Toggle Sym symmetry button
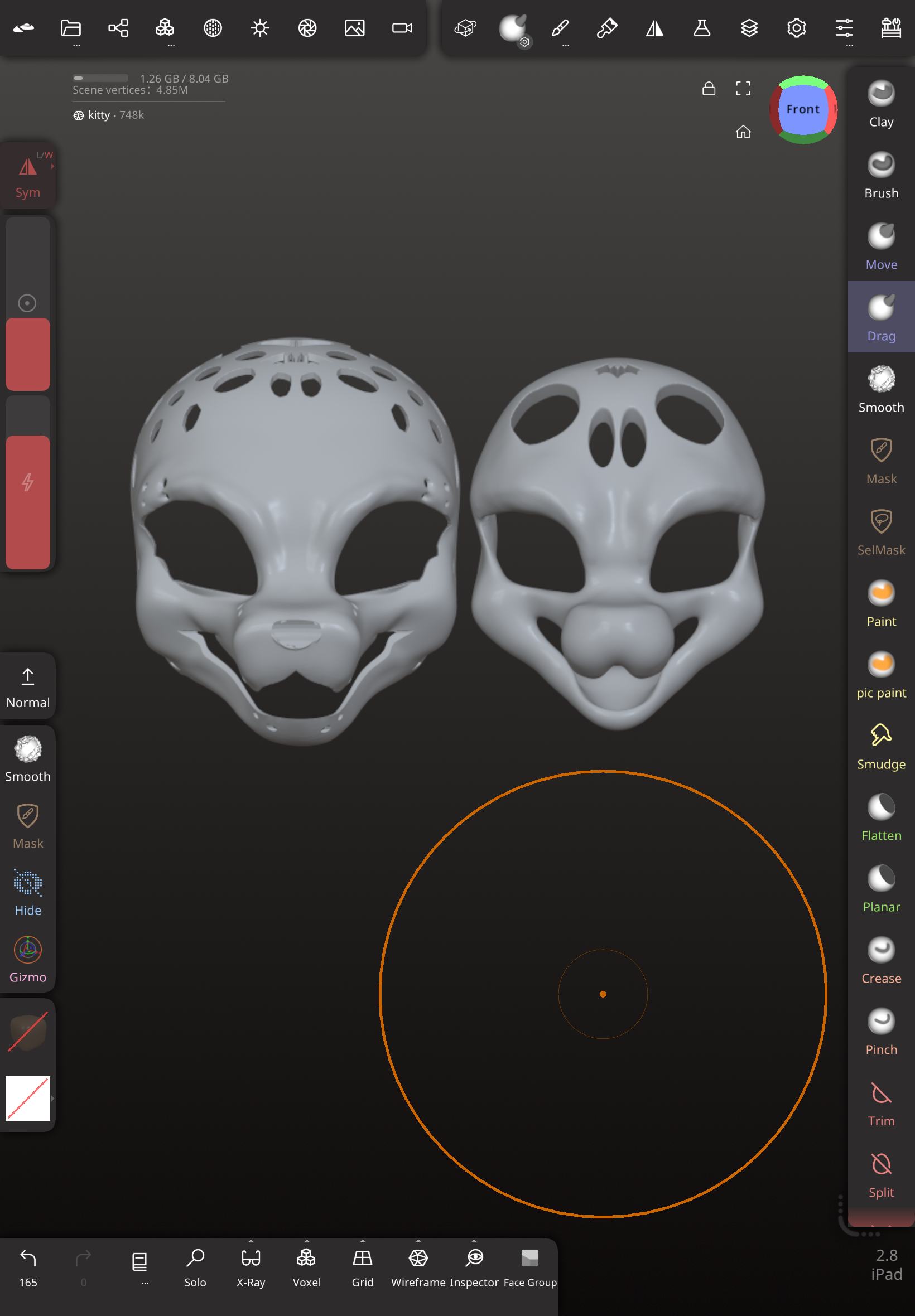 (x=27, y=175)
